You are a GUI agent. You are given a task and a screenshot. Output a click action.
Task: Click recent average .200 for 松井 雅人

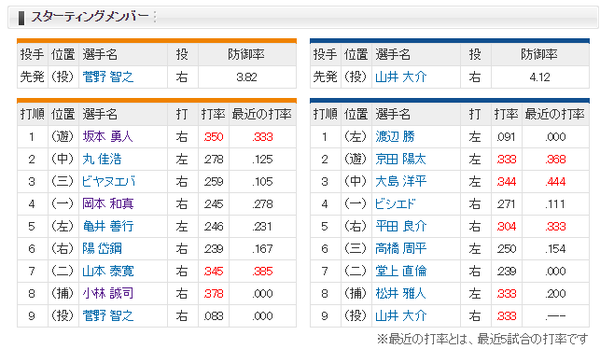pyautogui.click(x=556, y=294)
